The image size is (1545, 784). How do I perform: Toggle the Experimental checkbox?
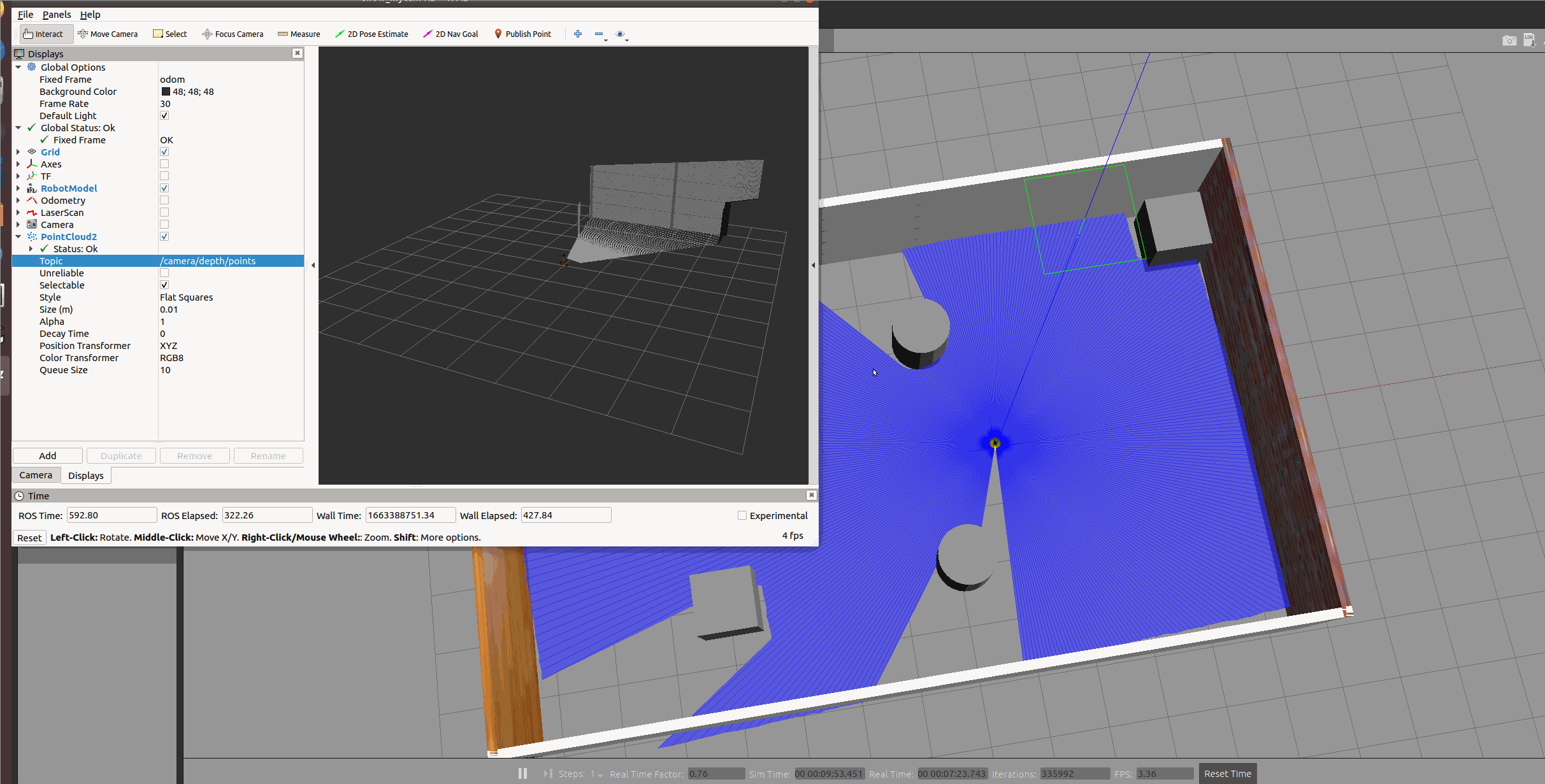click(x=742, y=515)
